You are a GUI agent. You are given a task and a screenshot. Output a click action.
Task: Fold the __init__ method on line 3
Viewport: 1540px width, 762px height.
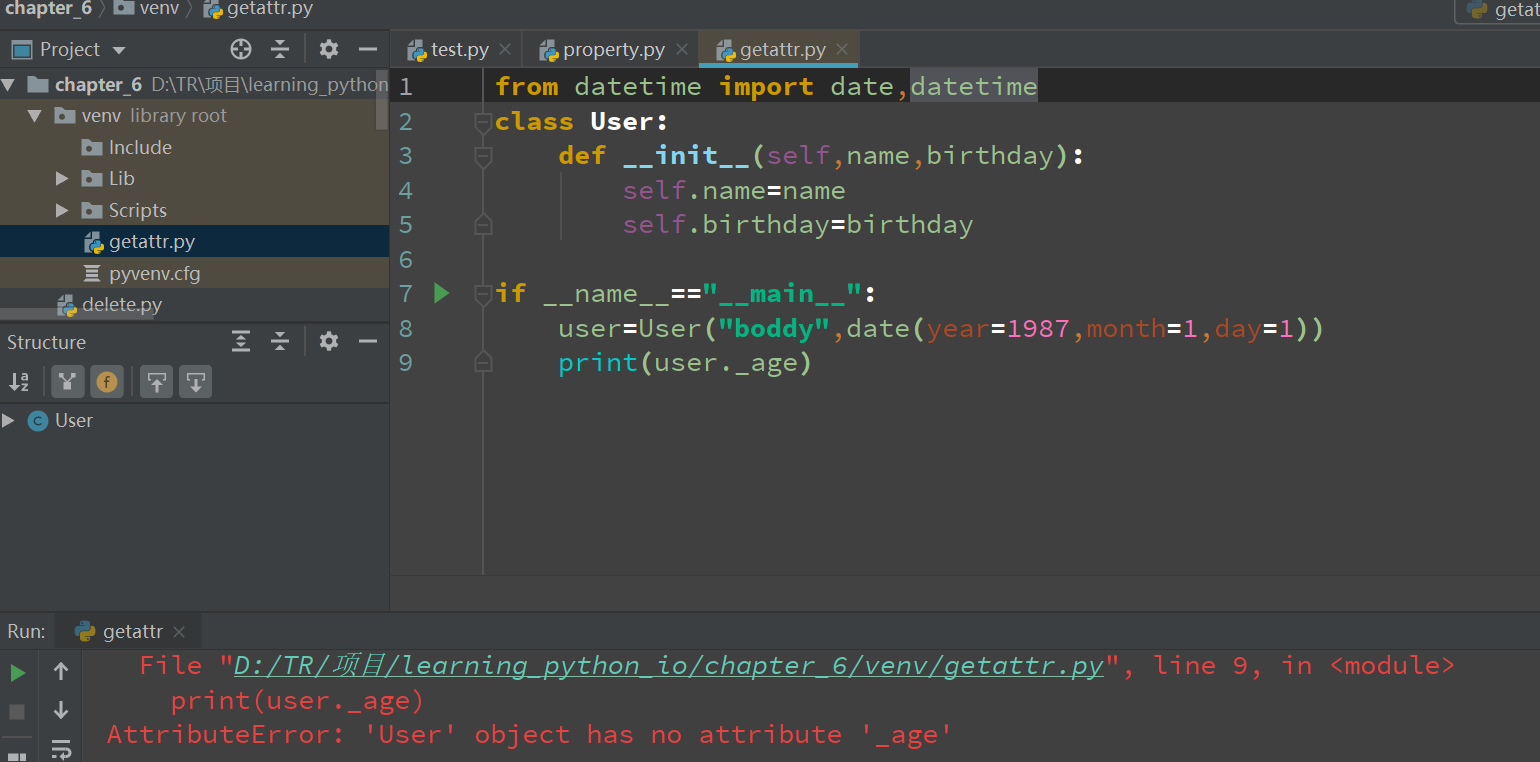click(x=483, y=156)
